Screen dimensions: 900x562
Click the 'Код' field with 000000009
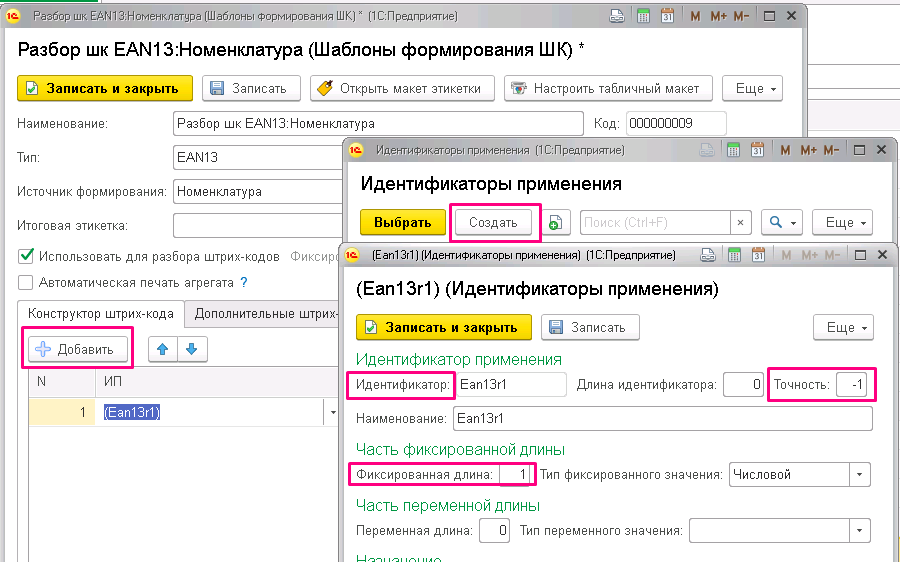(676, 123)
